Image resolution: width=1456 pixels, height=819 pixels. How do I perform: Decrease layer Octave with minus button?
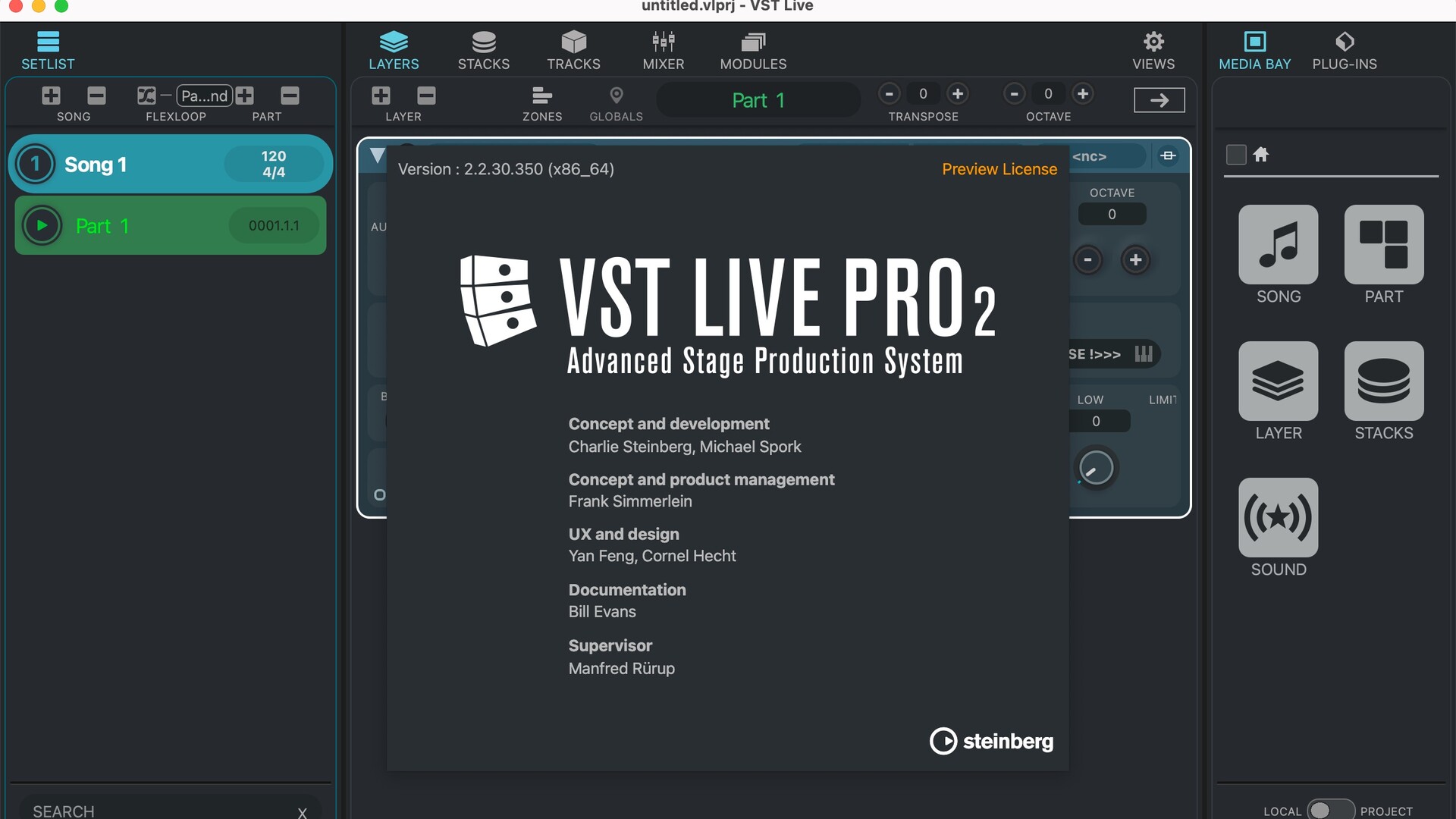[x=1088, y=259]
